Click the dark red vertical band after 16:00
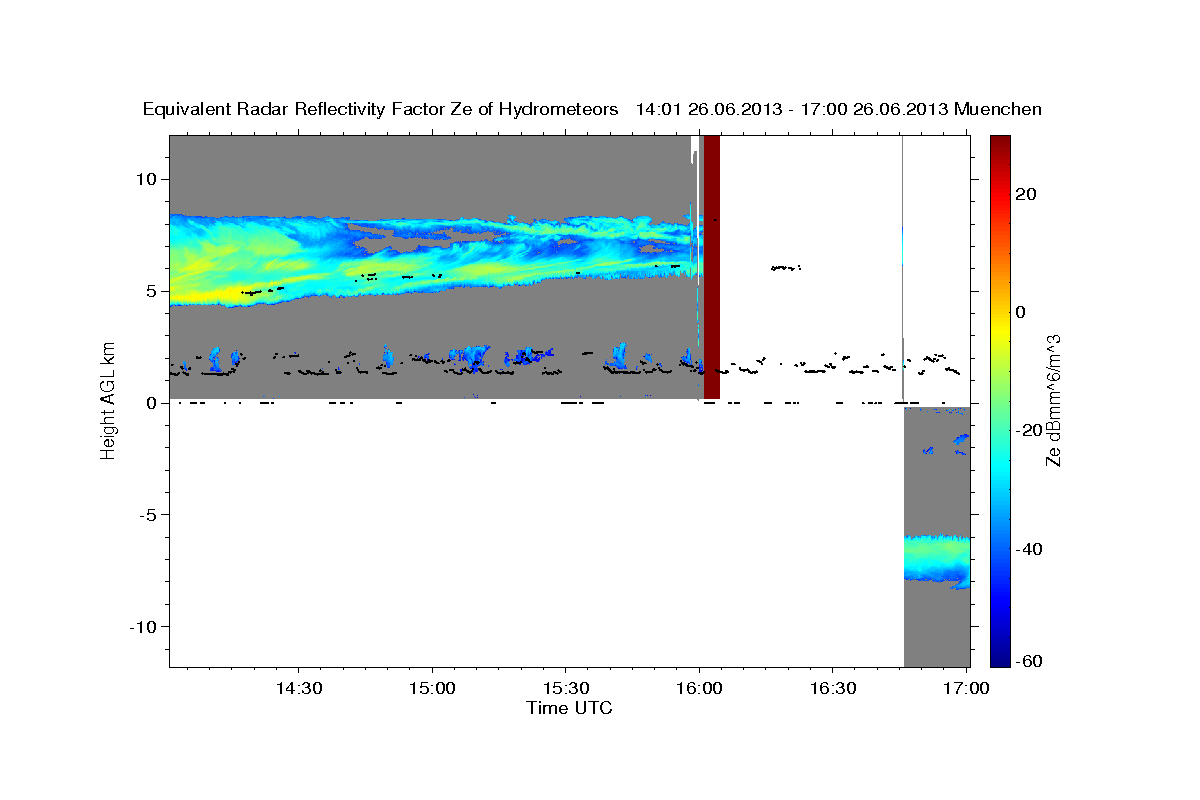The image size is (1200, 800). pyautogui.click(x=712, y=267)
